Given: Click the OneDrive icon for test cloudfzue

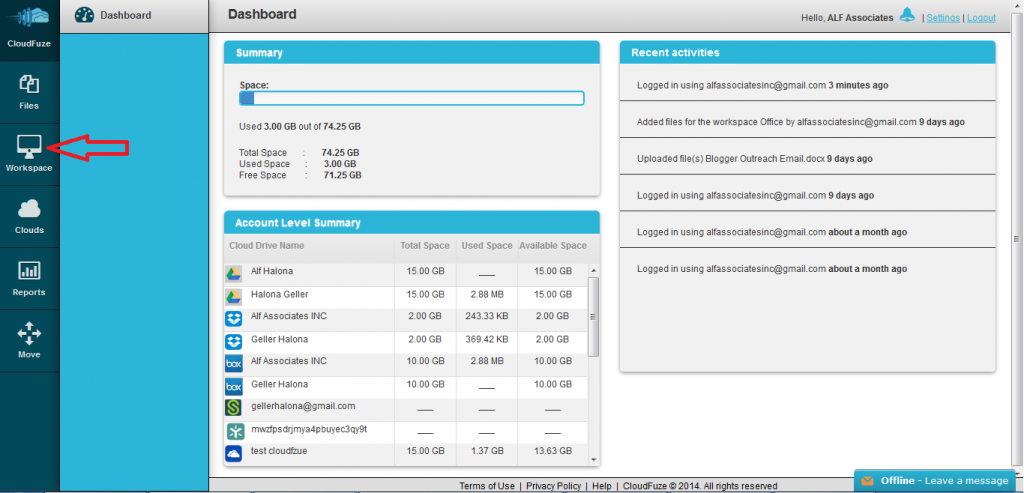Looking at the screenshot, I should (234, 454).
